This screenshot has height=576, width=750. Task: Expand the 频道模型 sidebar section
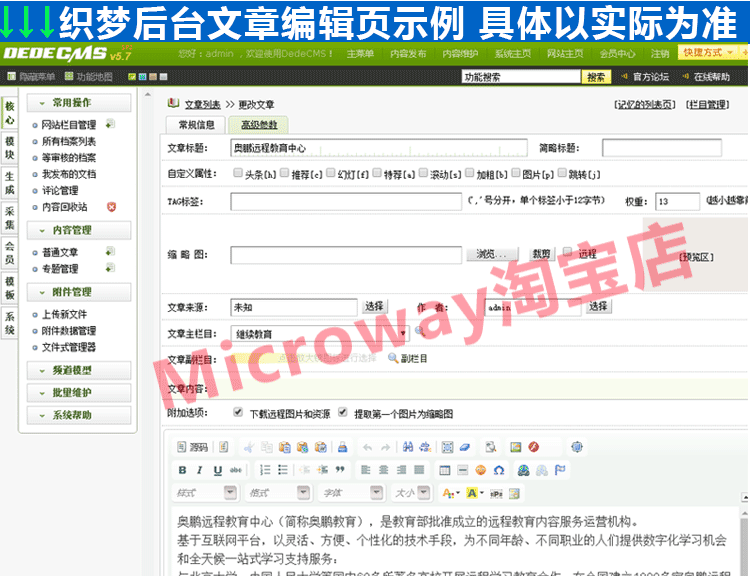coord(79,370)
